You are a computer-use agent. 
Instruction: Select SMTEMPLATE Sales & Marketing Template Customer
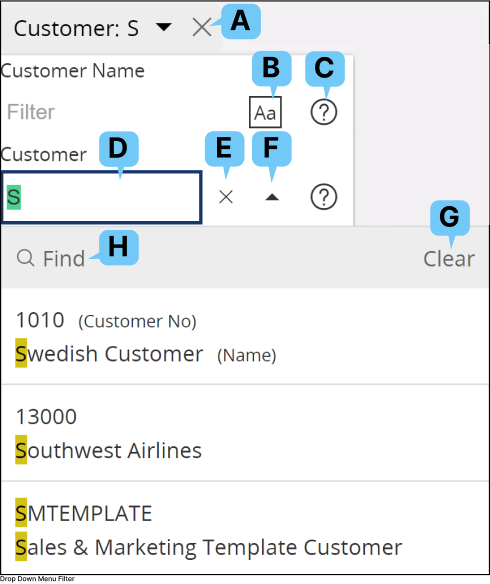[x=245, y=529]
